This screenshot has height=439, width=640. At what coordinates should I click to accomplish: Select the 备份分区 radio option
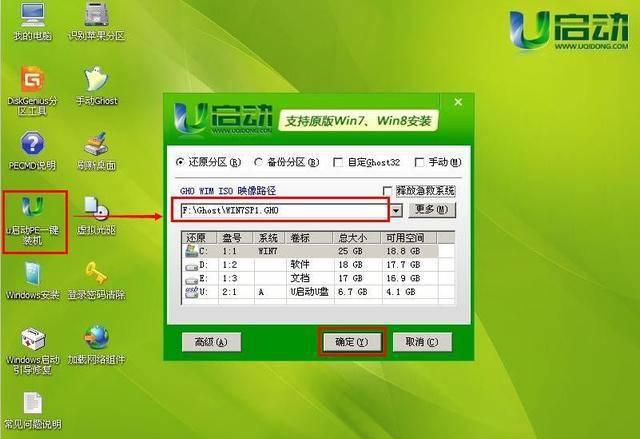[x=258, y=162]
